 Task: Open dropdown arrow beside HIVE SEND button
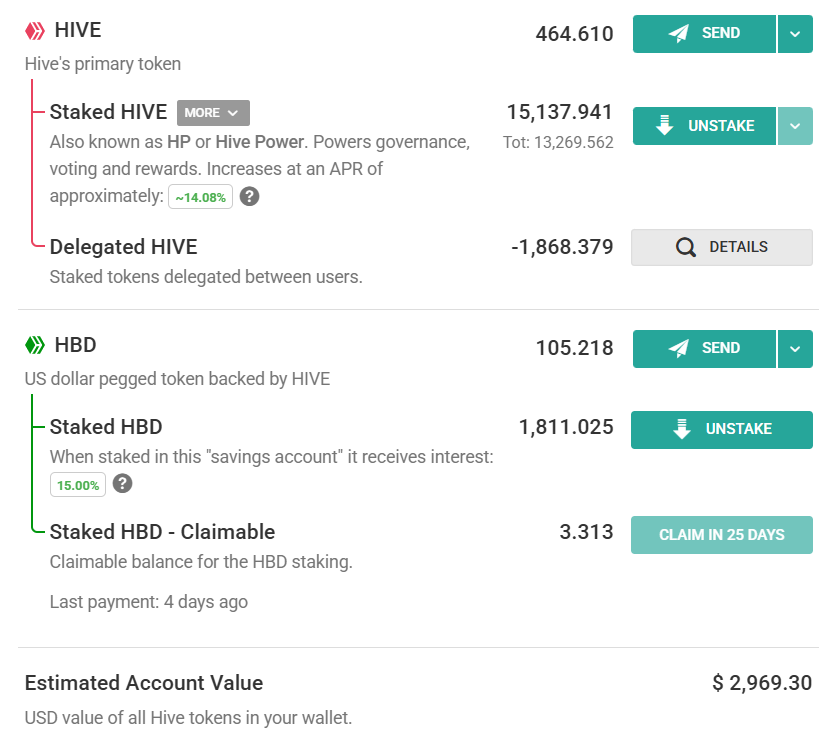click(x=795, y=34)
